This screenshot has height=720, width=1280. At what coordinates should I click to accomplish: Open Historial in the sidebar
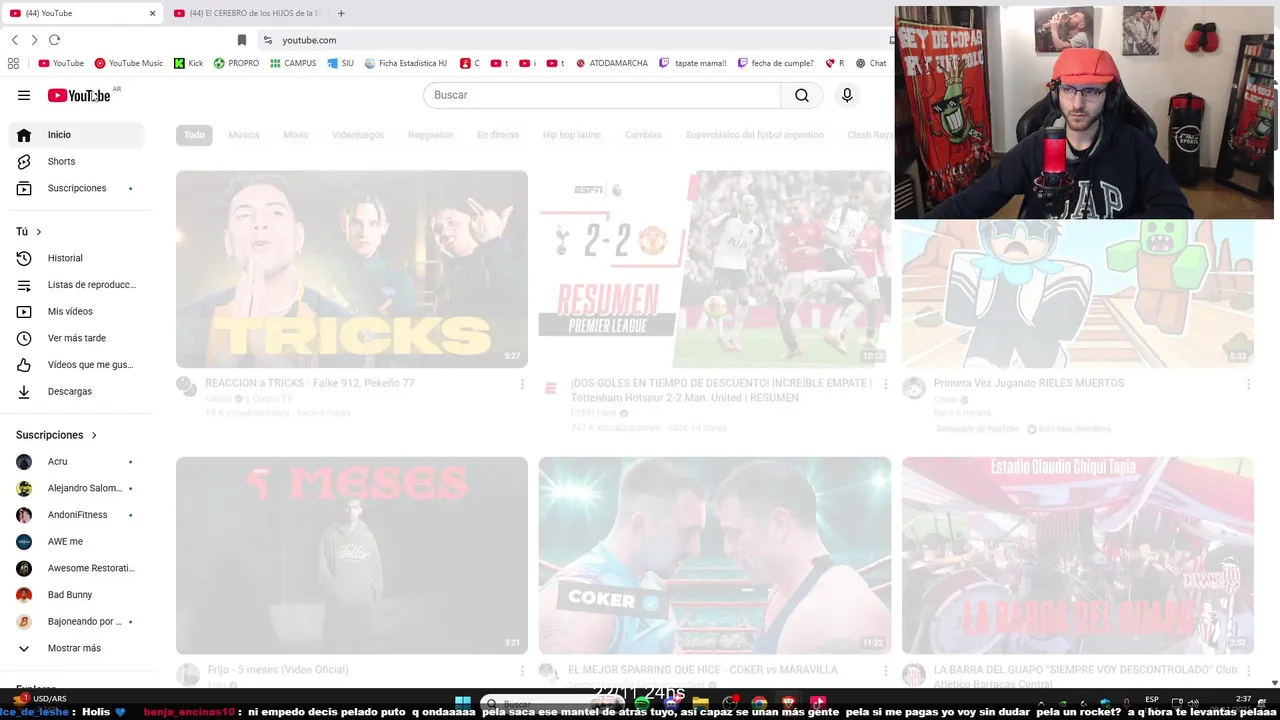point(76,258)
